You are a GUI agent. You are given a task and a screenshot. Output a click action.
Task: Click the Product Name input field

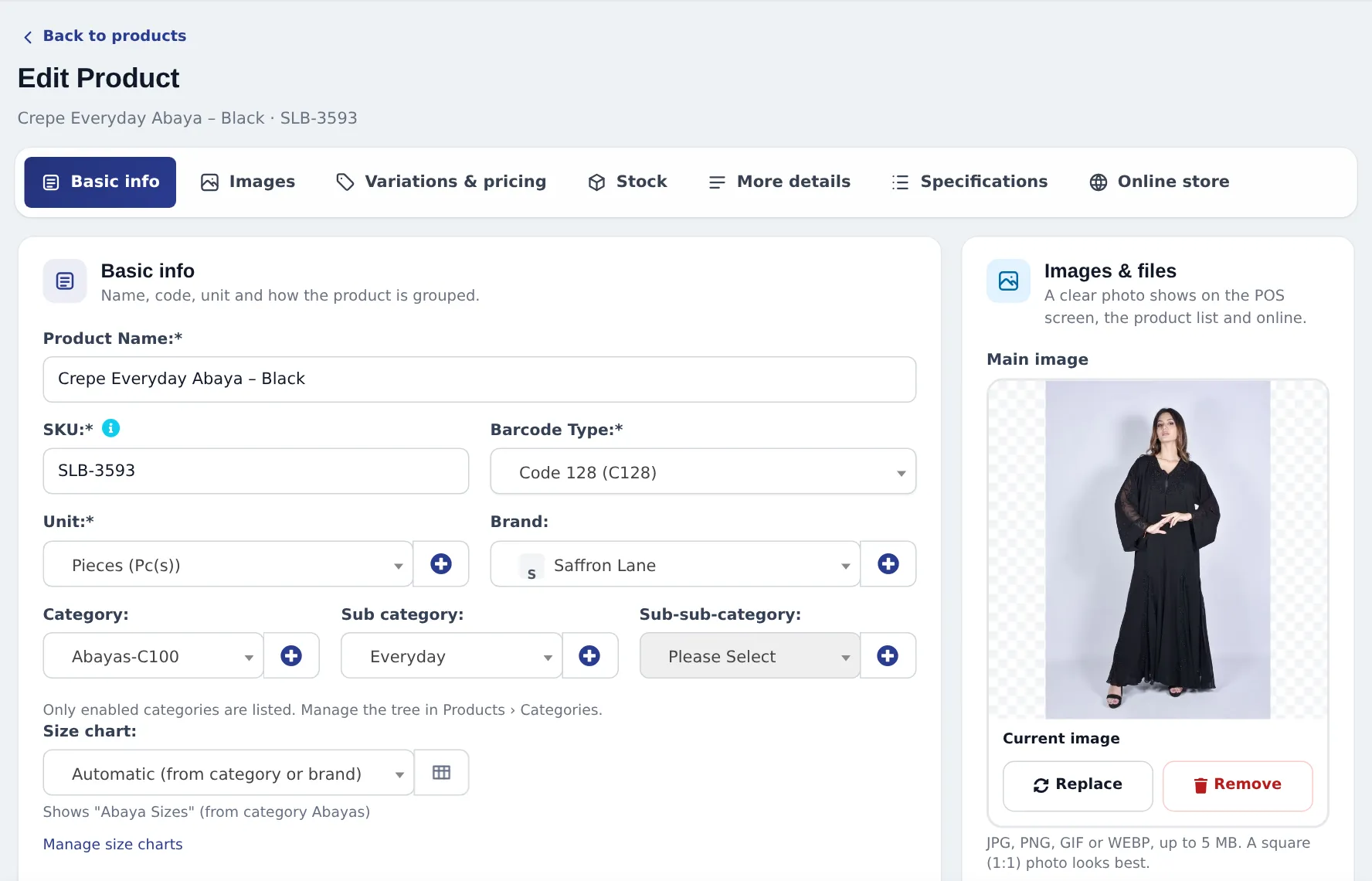480,379
